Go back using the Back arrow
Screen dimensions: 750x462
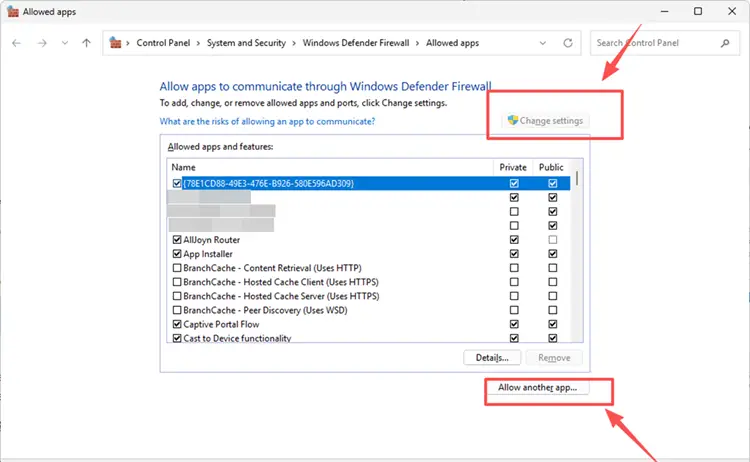[17, 43]
